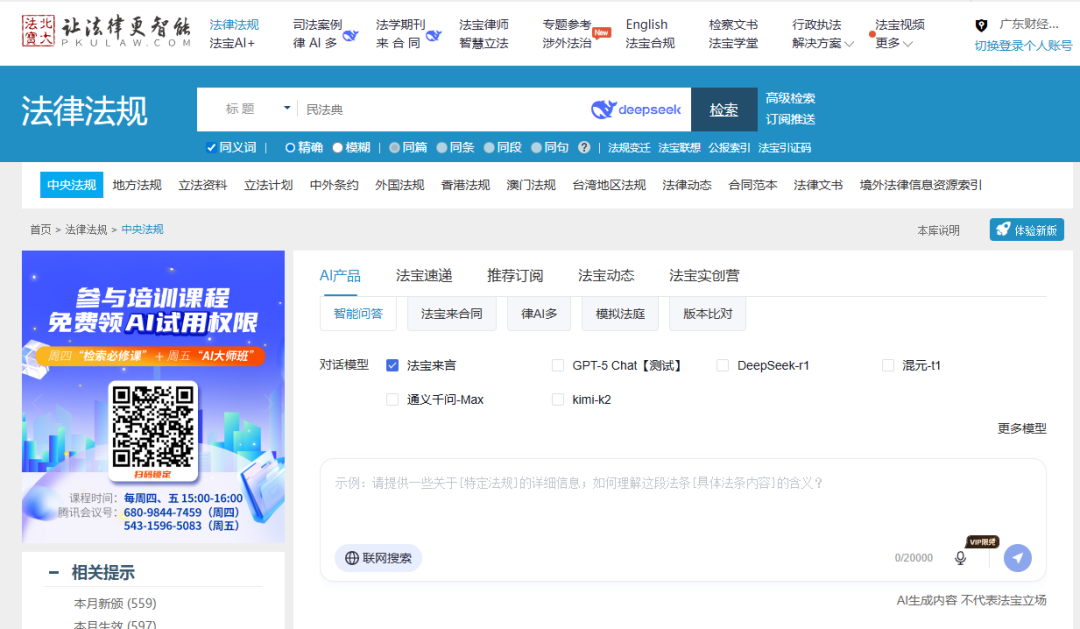
Task: Select the 版本比对 sub-tab
Action: [x=707, y=314]
